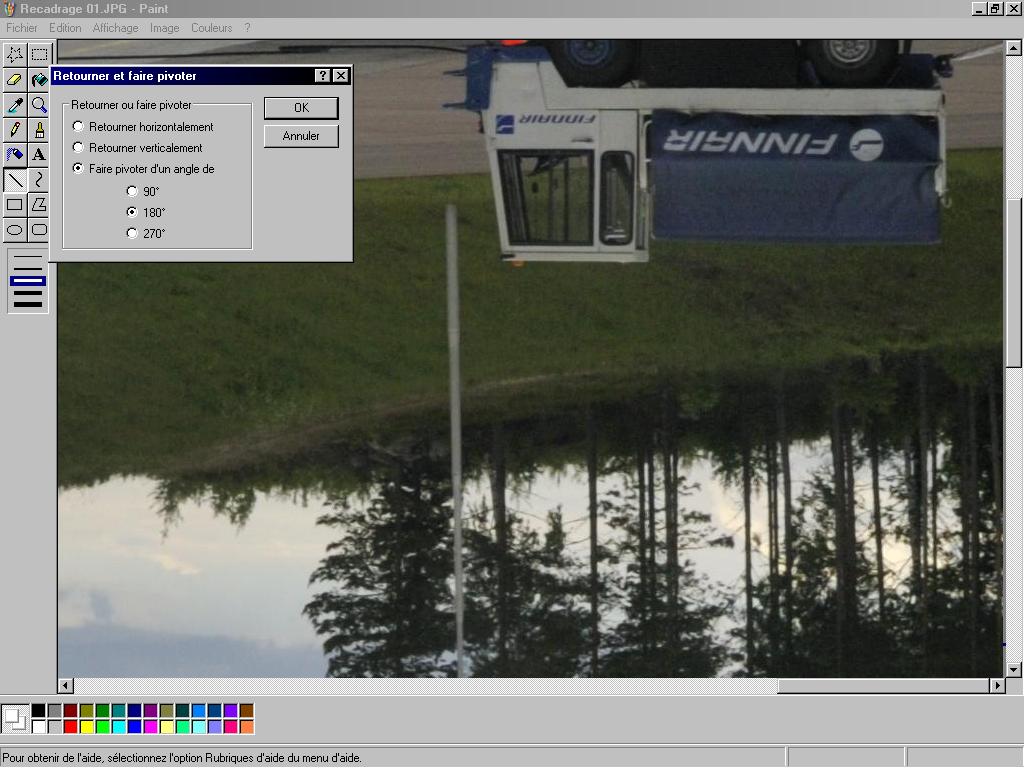Image resolution: width=1024 pixels, height=768 pixels.
Task: Confirm rotation with the OK button
Action: (x=301, y=108)
